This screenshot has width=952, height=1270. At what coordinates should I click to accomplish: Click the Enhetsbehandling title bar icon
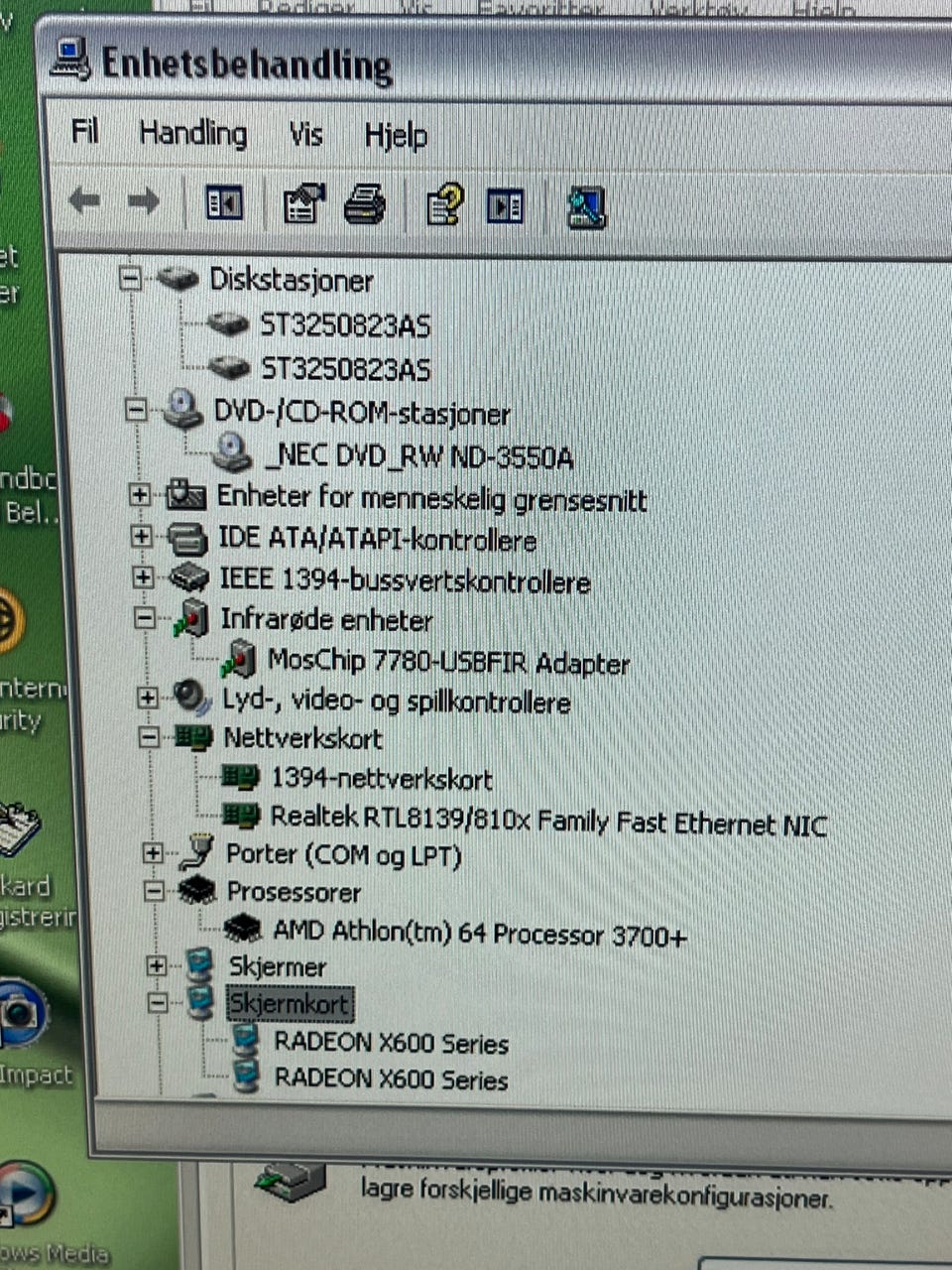click(x=71, y=60)
